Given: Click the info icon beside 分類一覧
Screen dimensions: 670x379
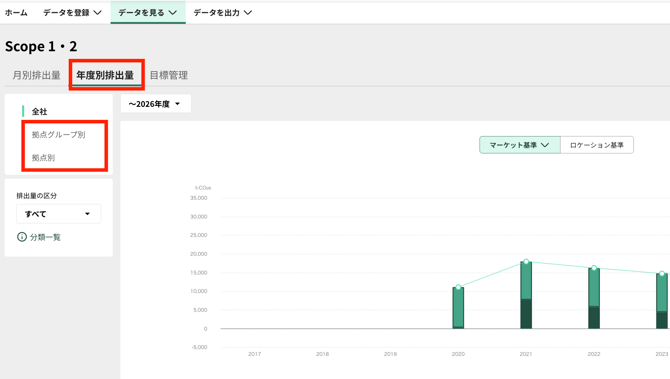Looking at the screenshot, I should 21,237.
